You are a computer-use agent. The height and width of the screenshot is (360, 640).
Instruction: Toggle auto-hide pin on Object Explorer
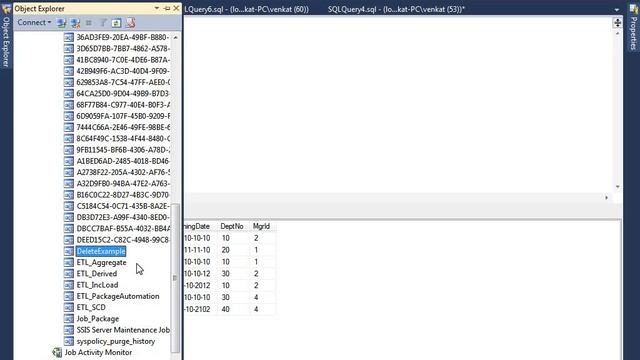click(167, 8)
